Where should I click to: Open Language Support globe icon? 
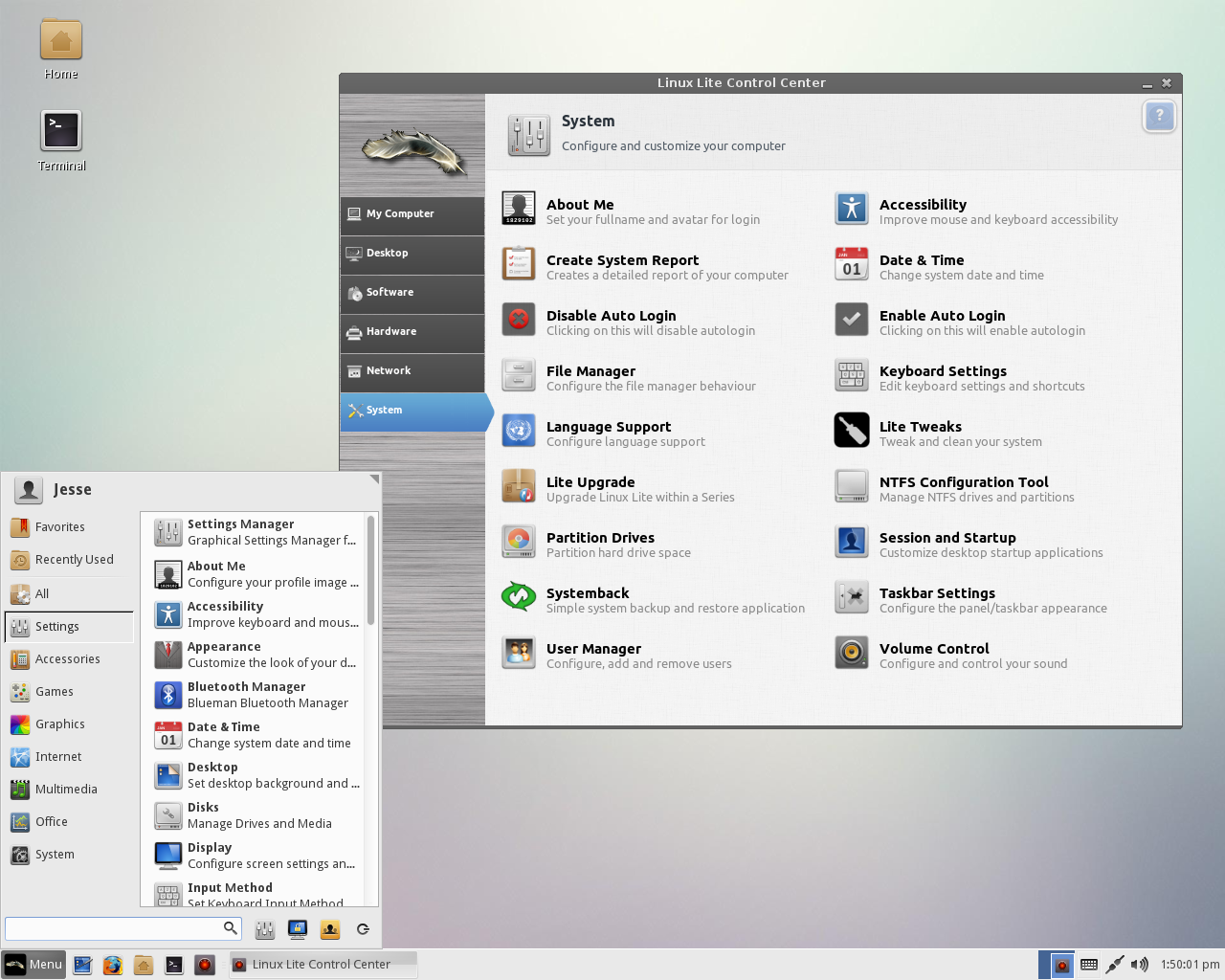pyautogui.click(x=519, y=431)
